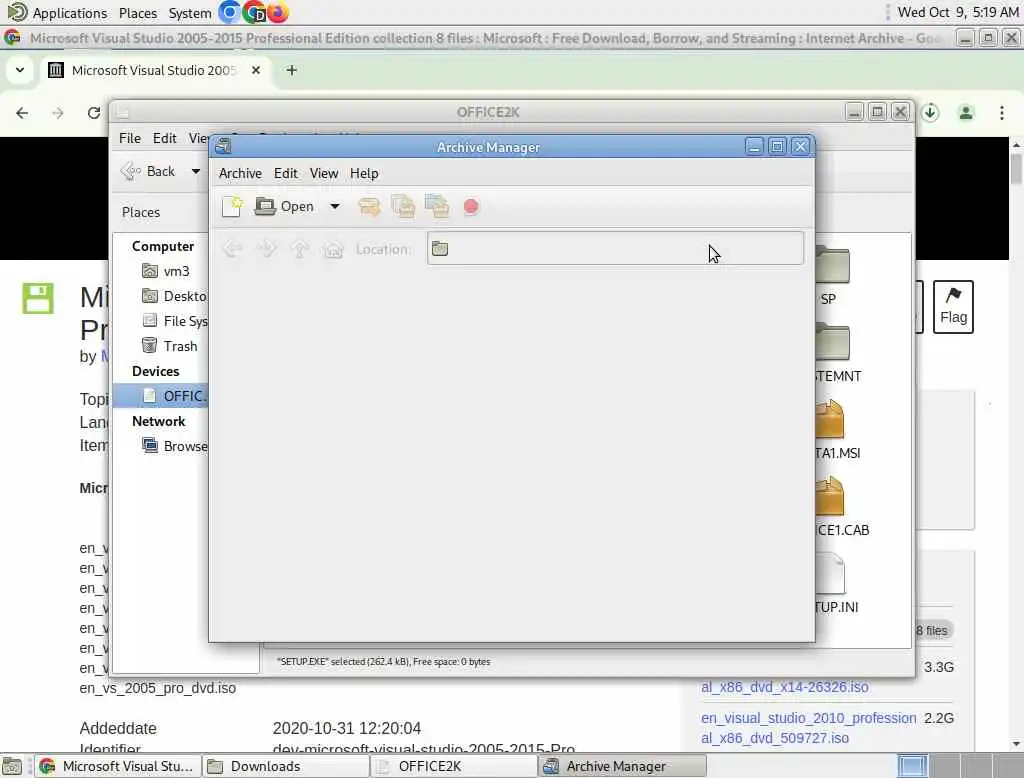1024x778 pixels.
Task: Open the browser three-dot menu
Action: point(1002,112)
